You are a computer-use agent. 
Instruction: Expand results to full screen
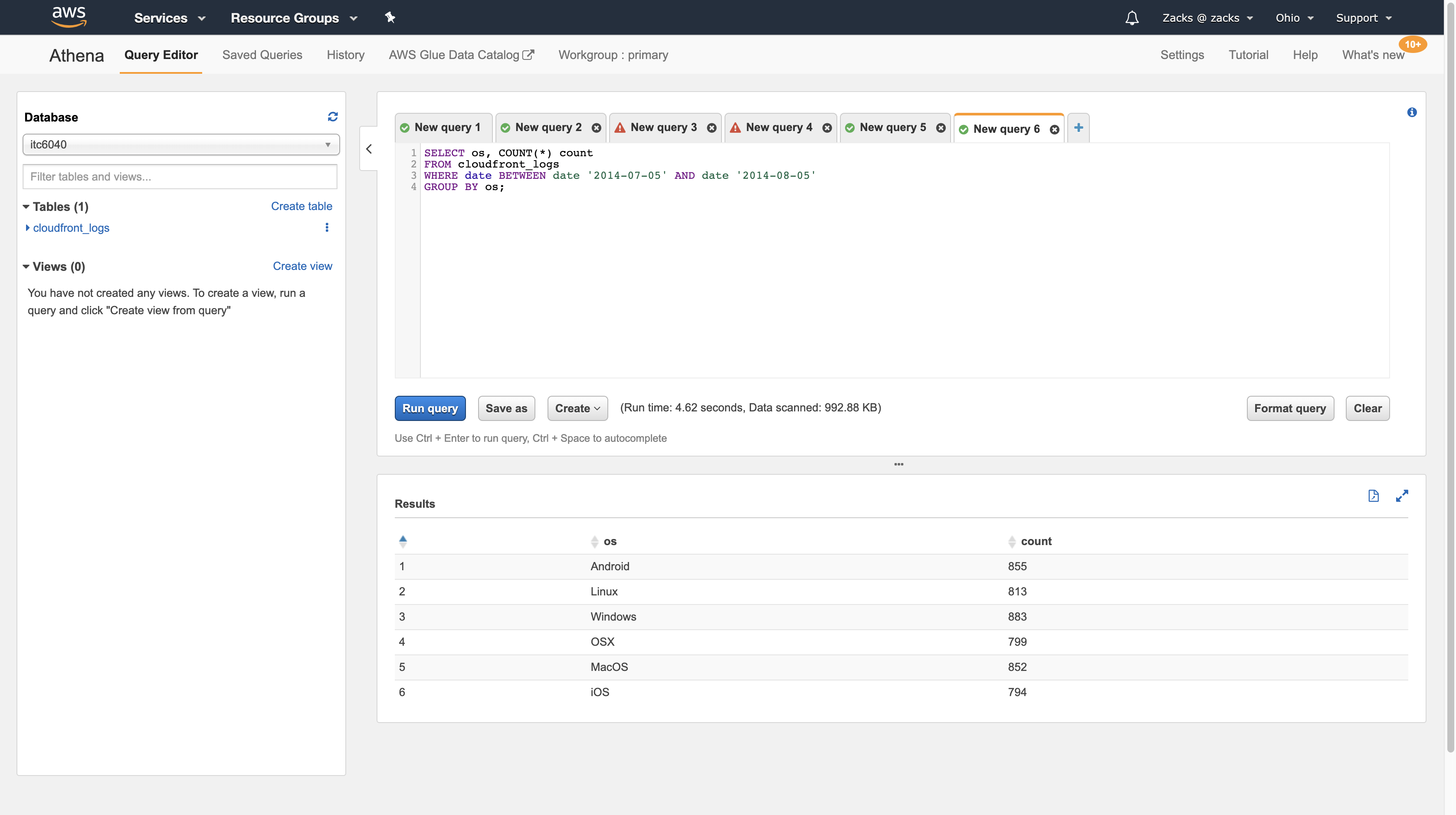(x=1402, y=496)
